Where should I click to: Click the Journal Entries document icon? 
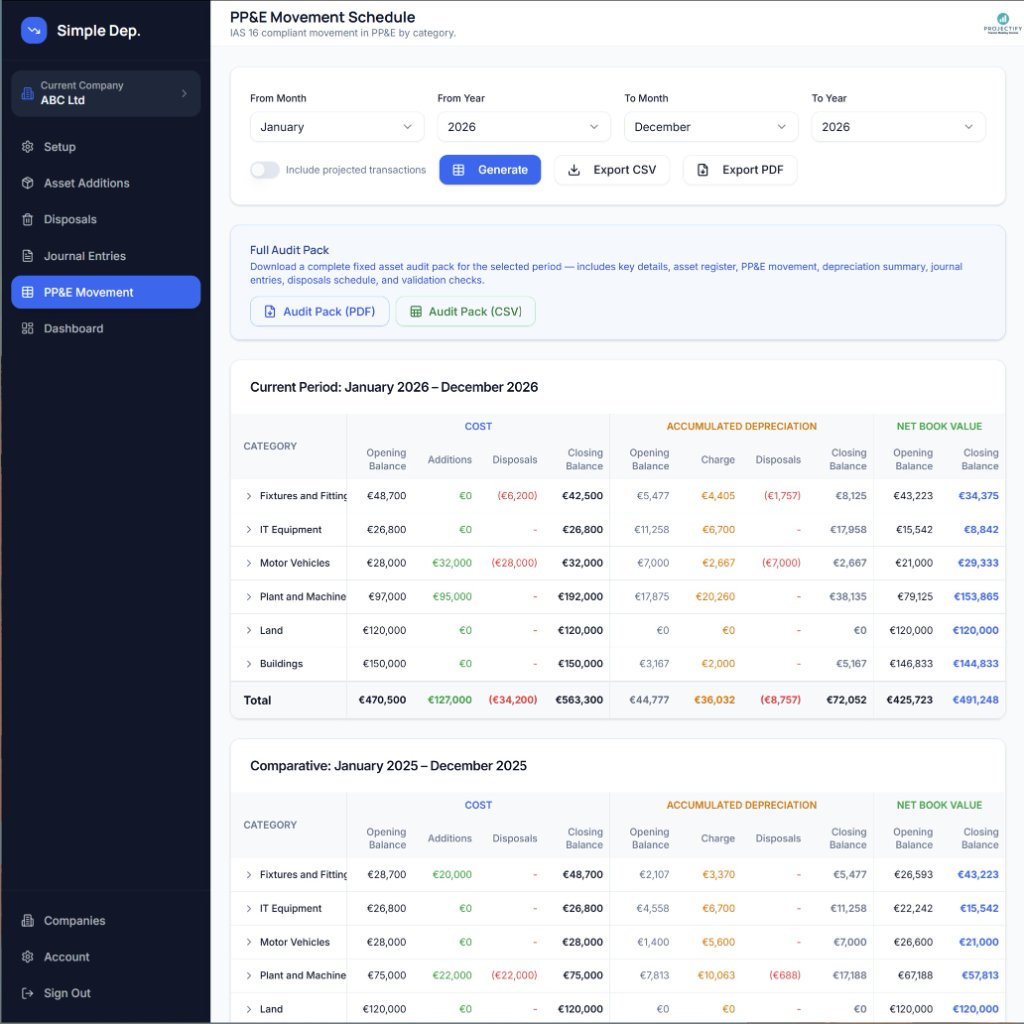(27, 256)
